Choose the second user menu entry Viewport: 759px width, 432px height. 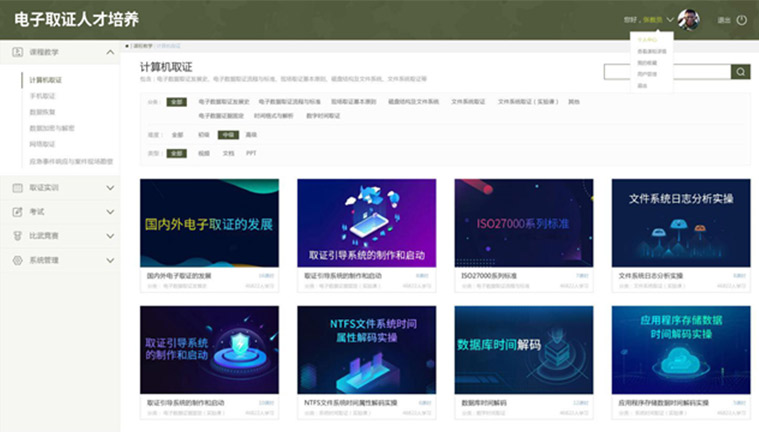click(x=652, y=51)
